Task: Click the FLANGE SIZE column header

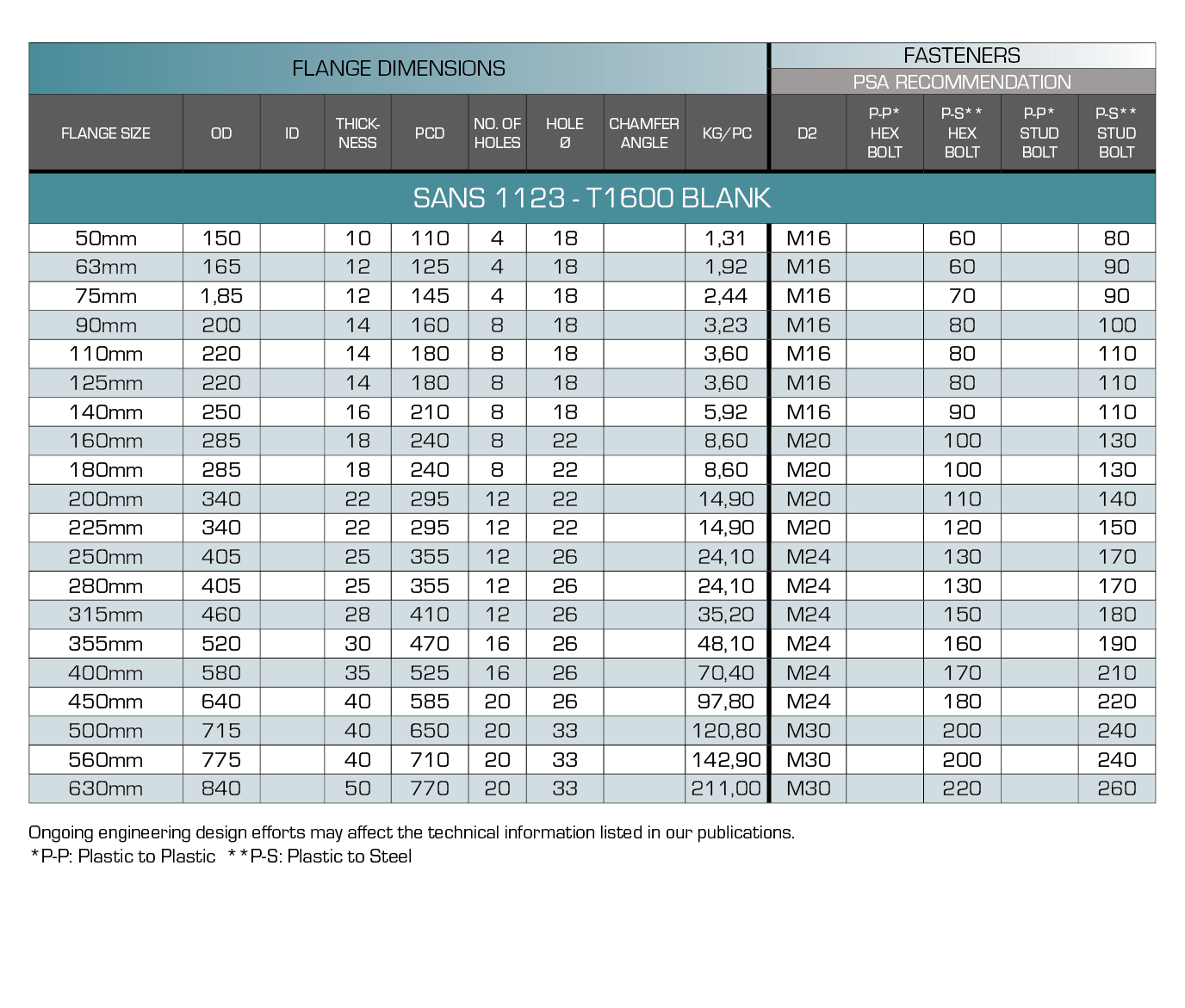Action: click(106, 133)
